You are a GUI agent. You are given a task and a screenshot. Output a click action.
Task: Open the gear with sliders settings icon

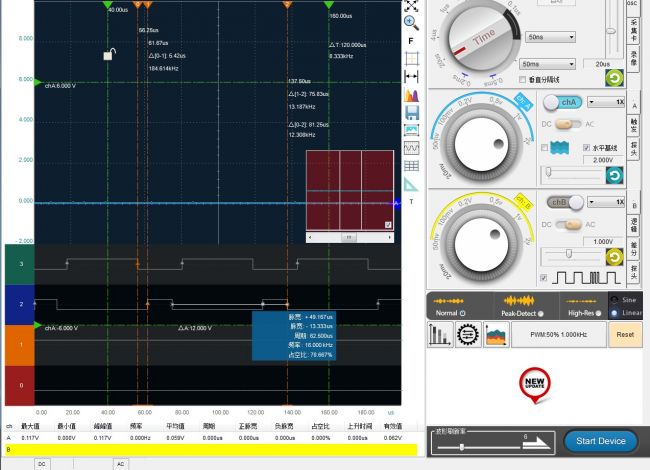[x=468, y=334]
